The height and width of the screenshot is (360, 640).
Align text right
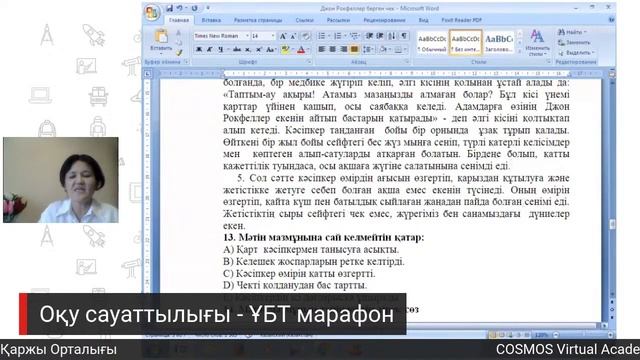click(344, 49)
